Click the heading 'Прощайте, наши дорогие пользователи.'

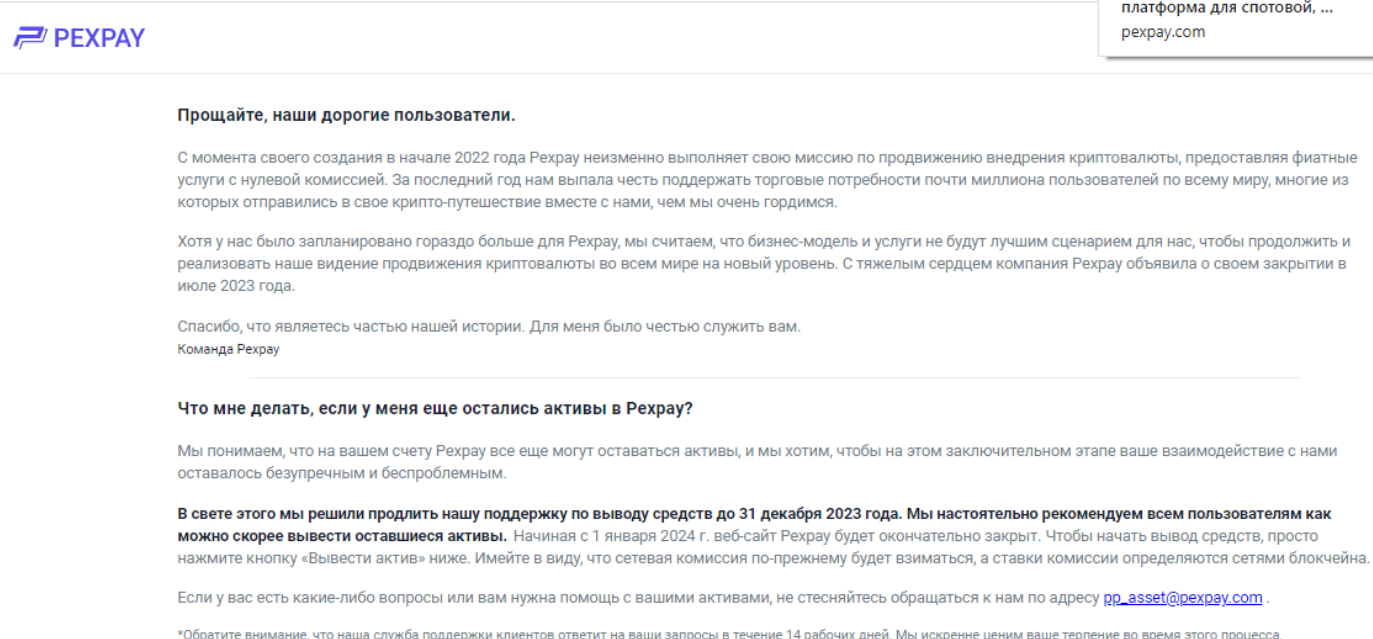coord(346,116)
